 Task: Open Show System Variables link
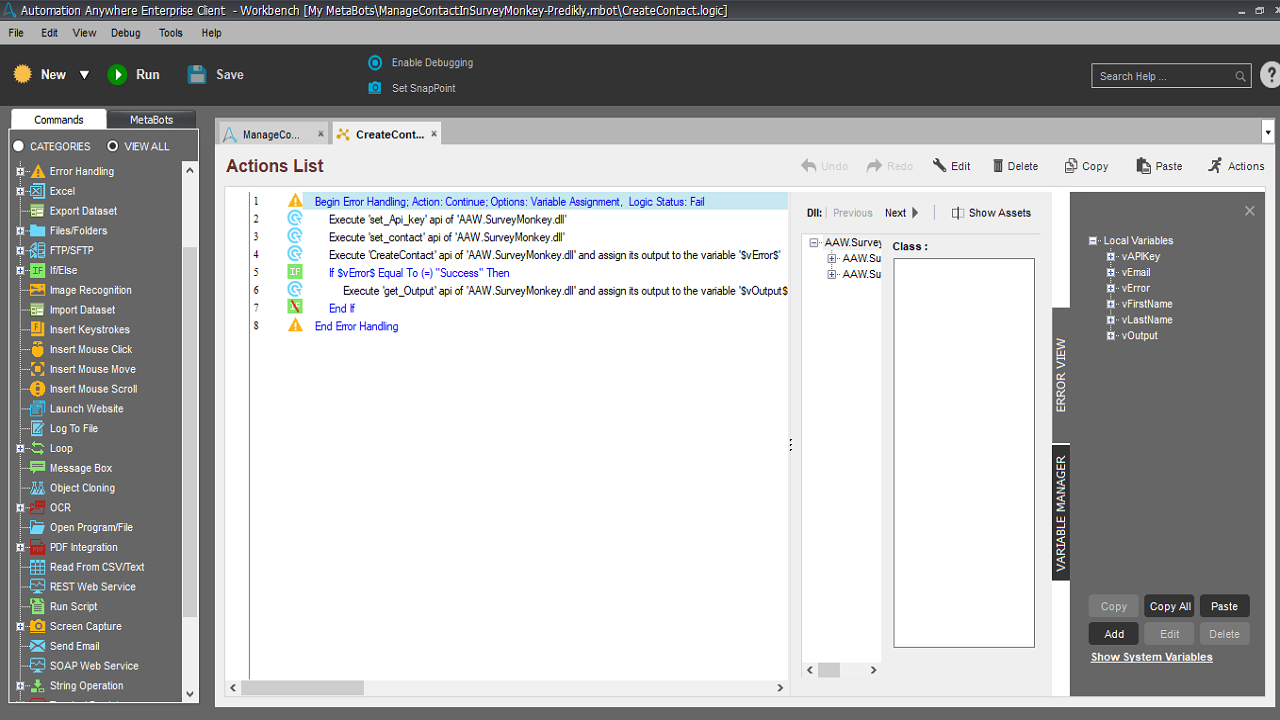pyautogui.click(x=1152, y=657)
